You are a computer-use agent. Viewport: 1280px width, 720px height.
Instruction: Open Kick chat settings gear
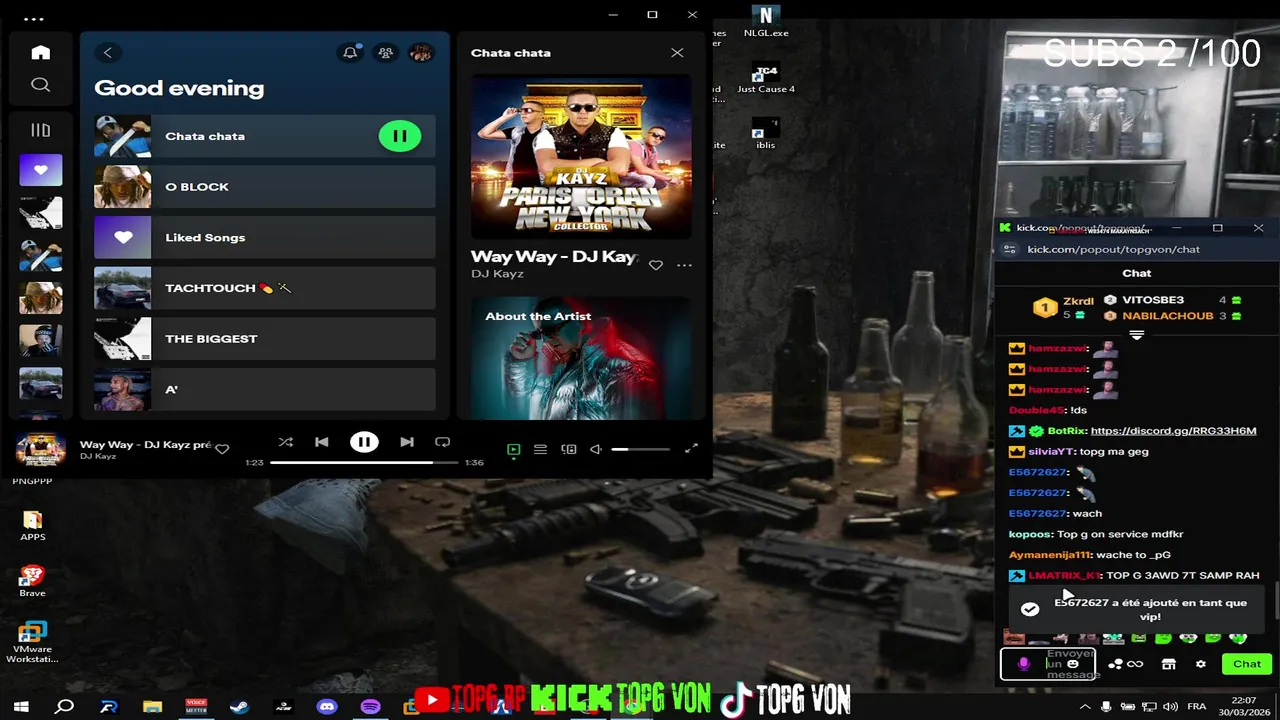click(1201, 664)
